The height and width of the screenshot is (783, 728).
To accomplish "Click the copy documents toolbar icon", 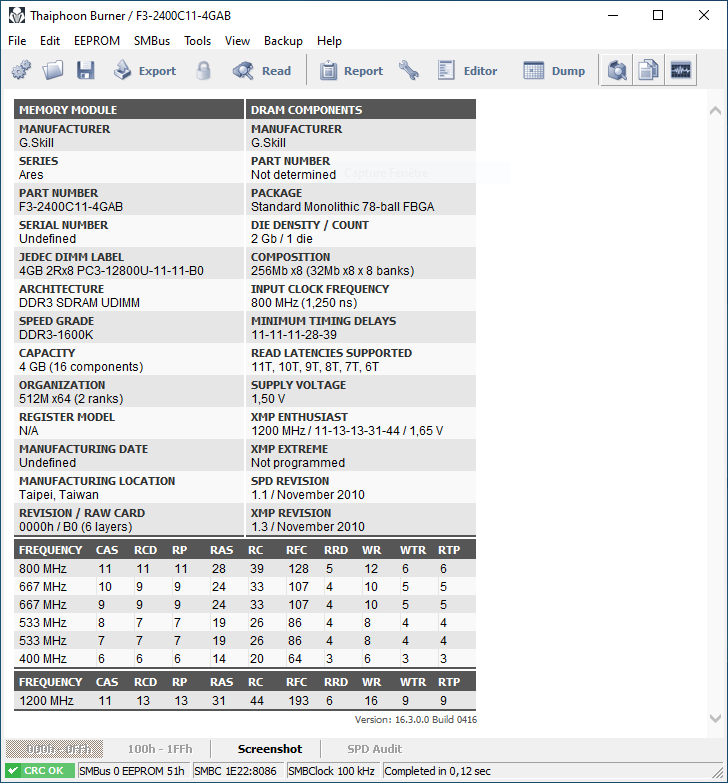I will 649,70.
